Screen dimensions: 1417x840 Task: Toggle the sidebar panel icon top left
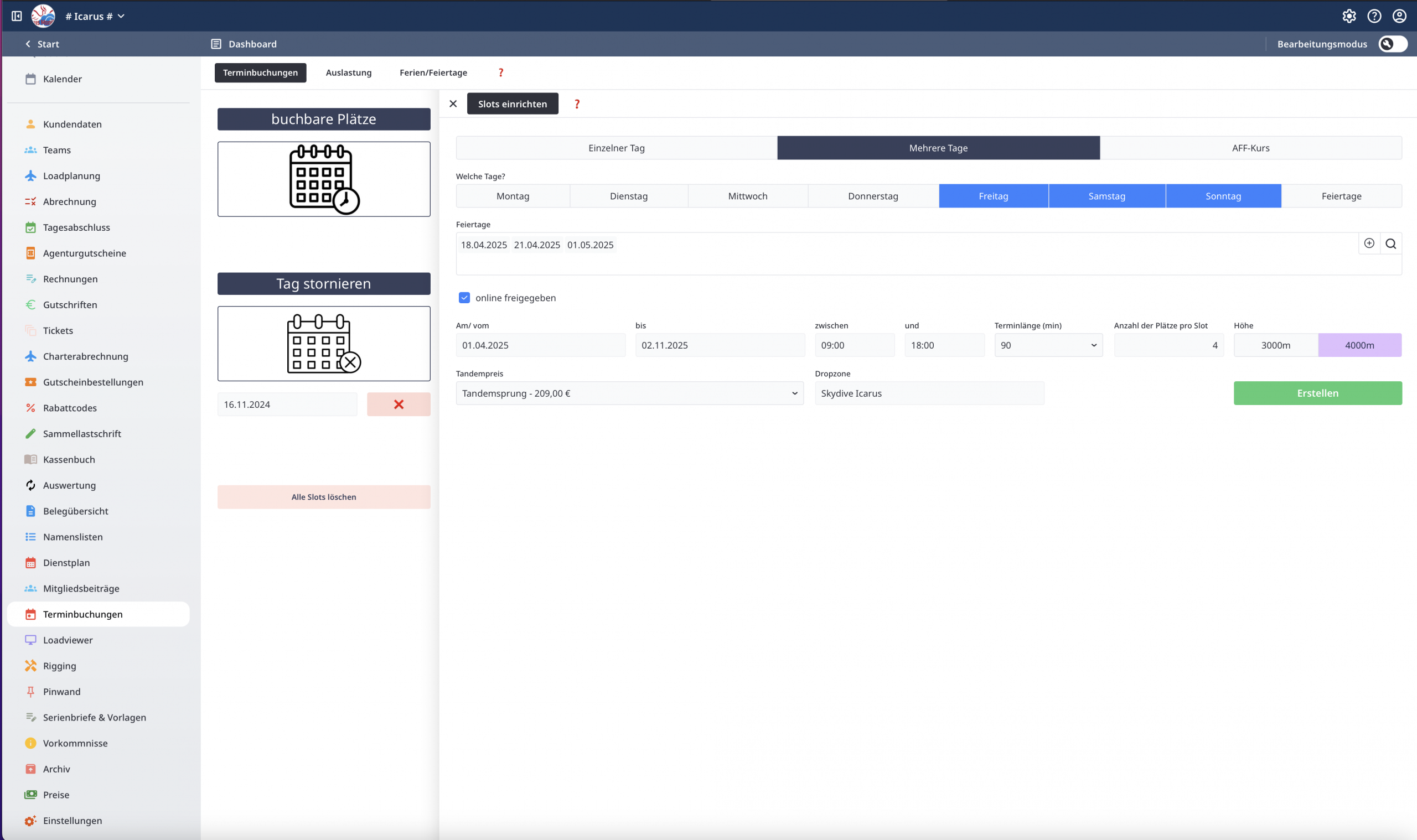click(17, 16)
